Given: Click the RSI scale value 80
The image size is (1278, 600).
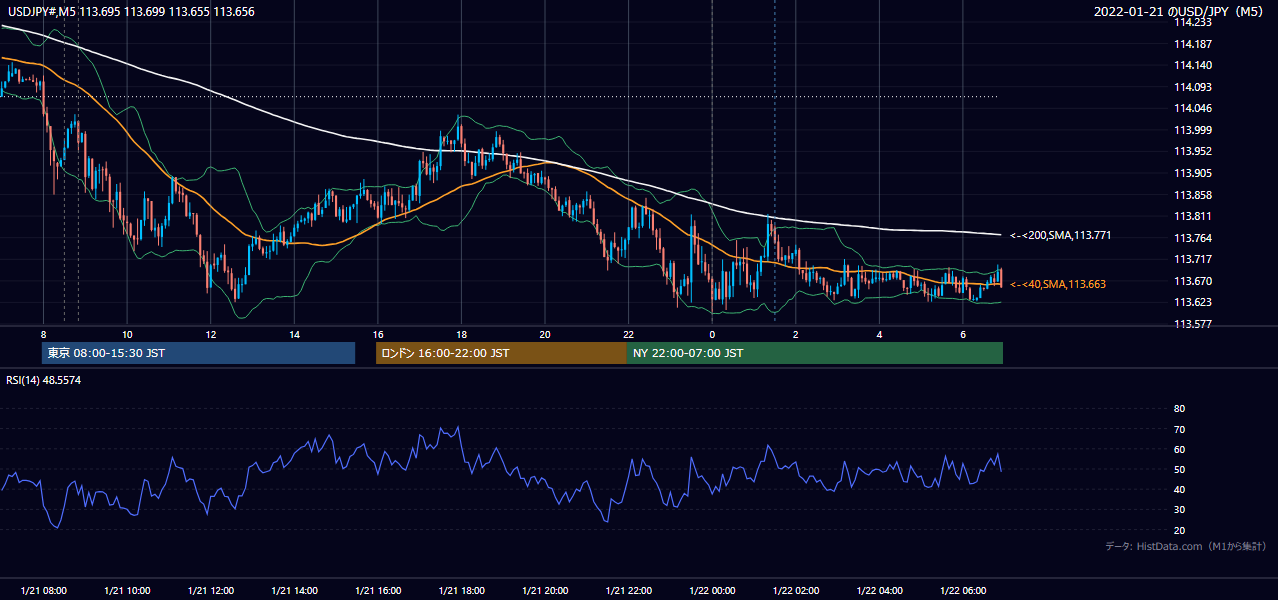Looking at the screenshot, I should 1179,409.
